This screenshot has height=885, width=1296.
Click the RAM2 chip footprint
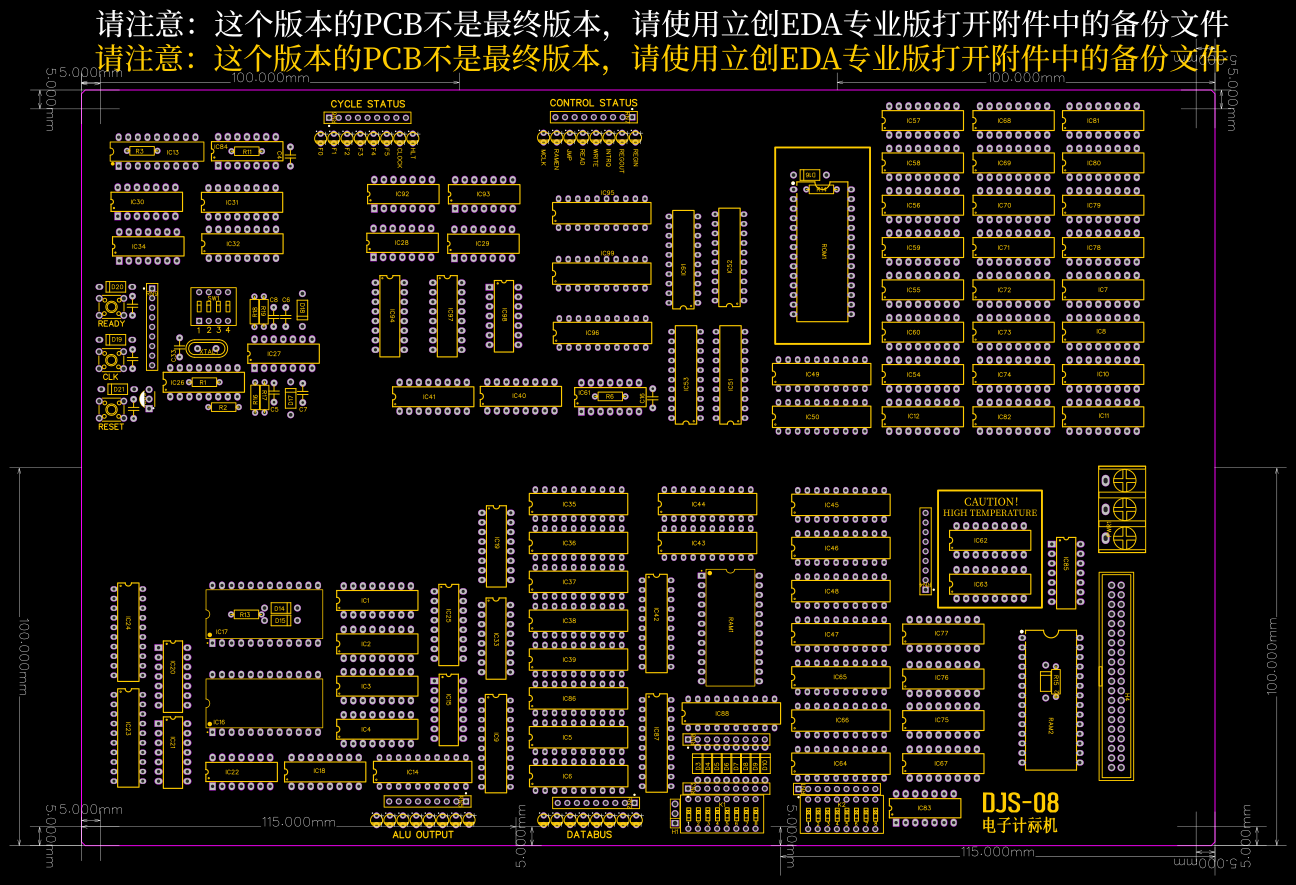1050,699
